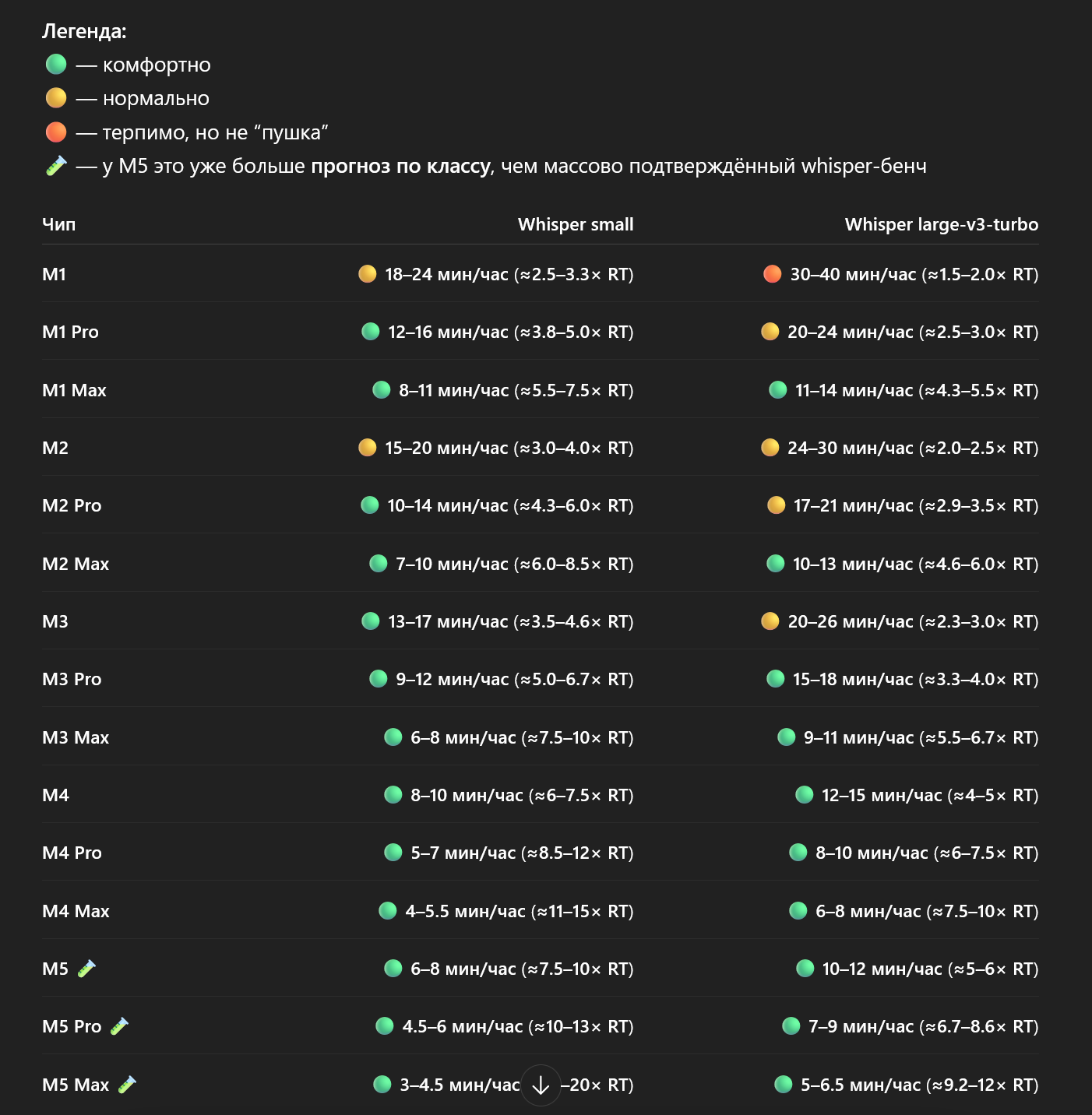The image size is (1092, 1115).
Task: Click the 'M2 Pro' row label
Action: 72,505
